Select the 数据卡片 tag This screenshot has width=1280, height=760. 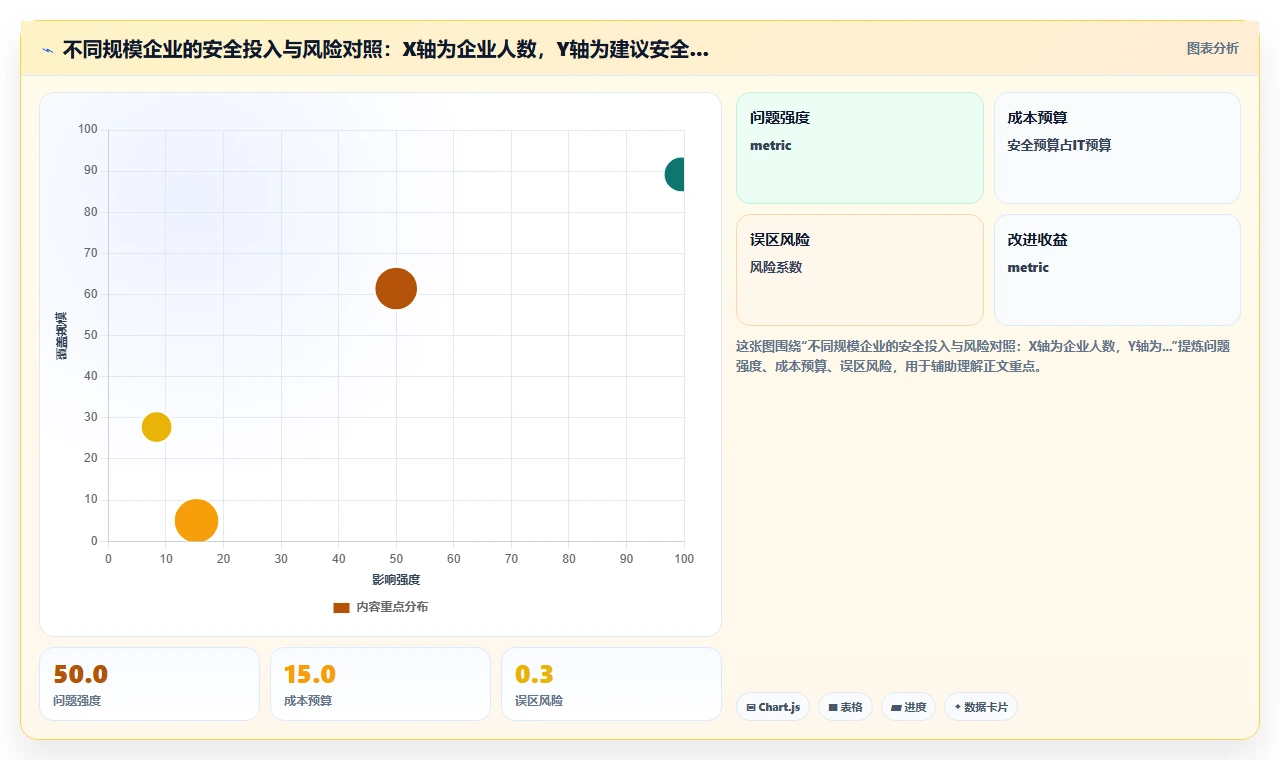click(981, 707)
